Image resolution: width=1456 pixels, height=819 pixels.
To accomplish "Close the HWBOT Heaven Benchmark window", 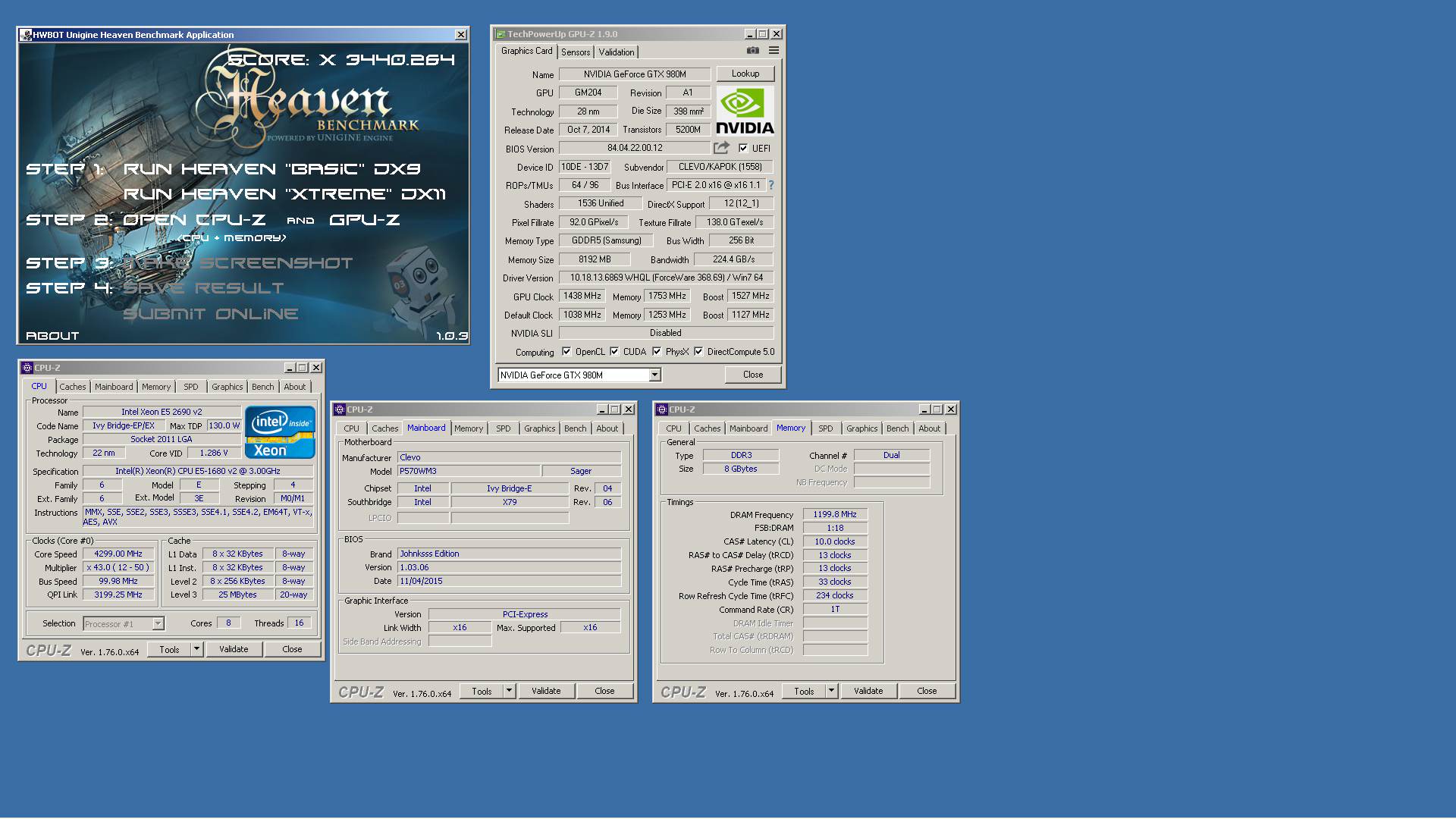I will [460, 35].
